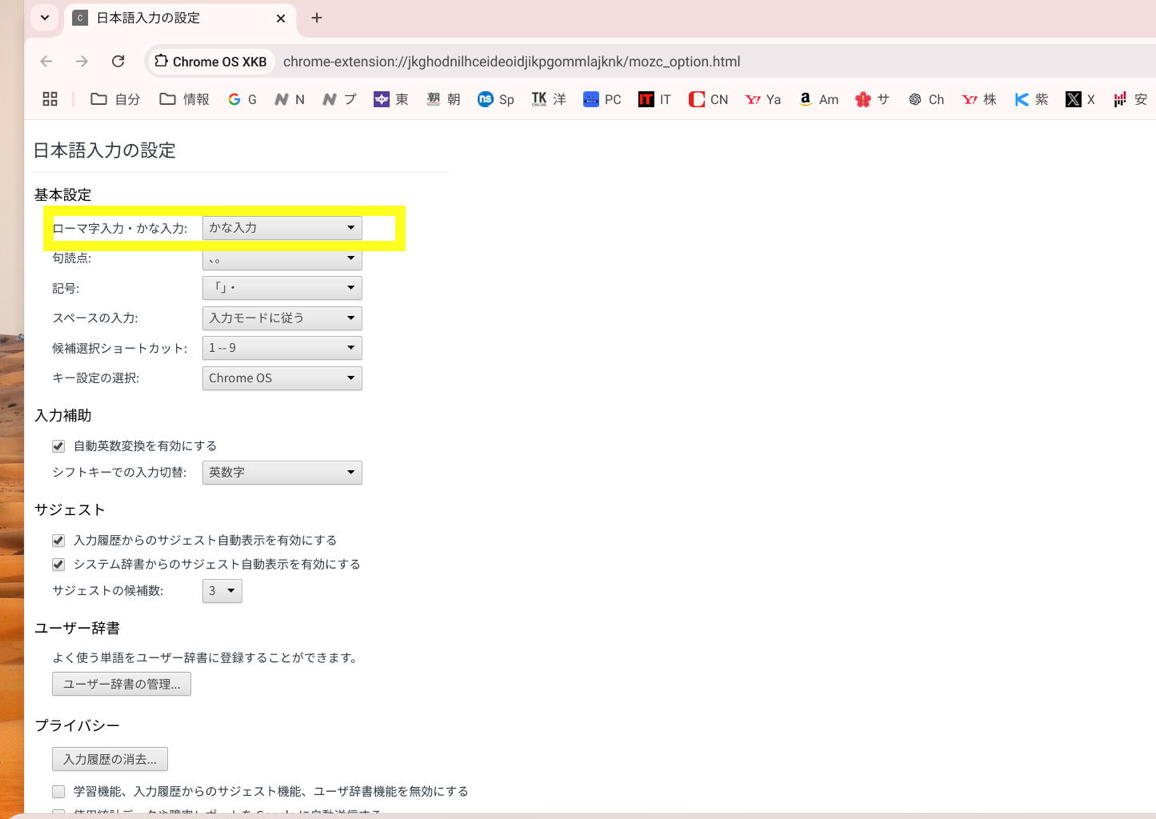Enable 学習機能 disable option checkbox
This screenshot has width=1156, height=819.
[58, 791]
